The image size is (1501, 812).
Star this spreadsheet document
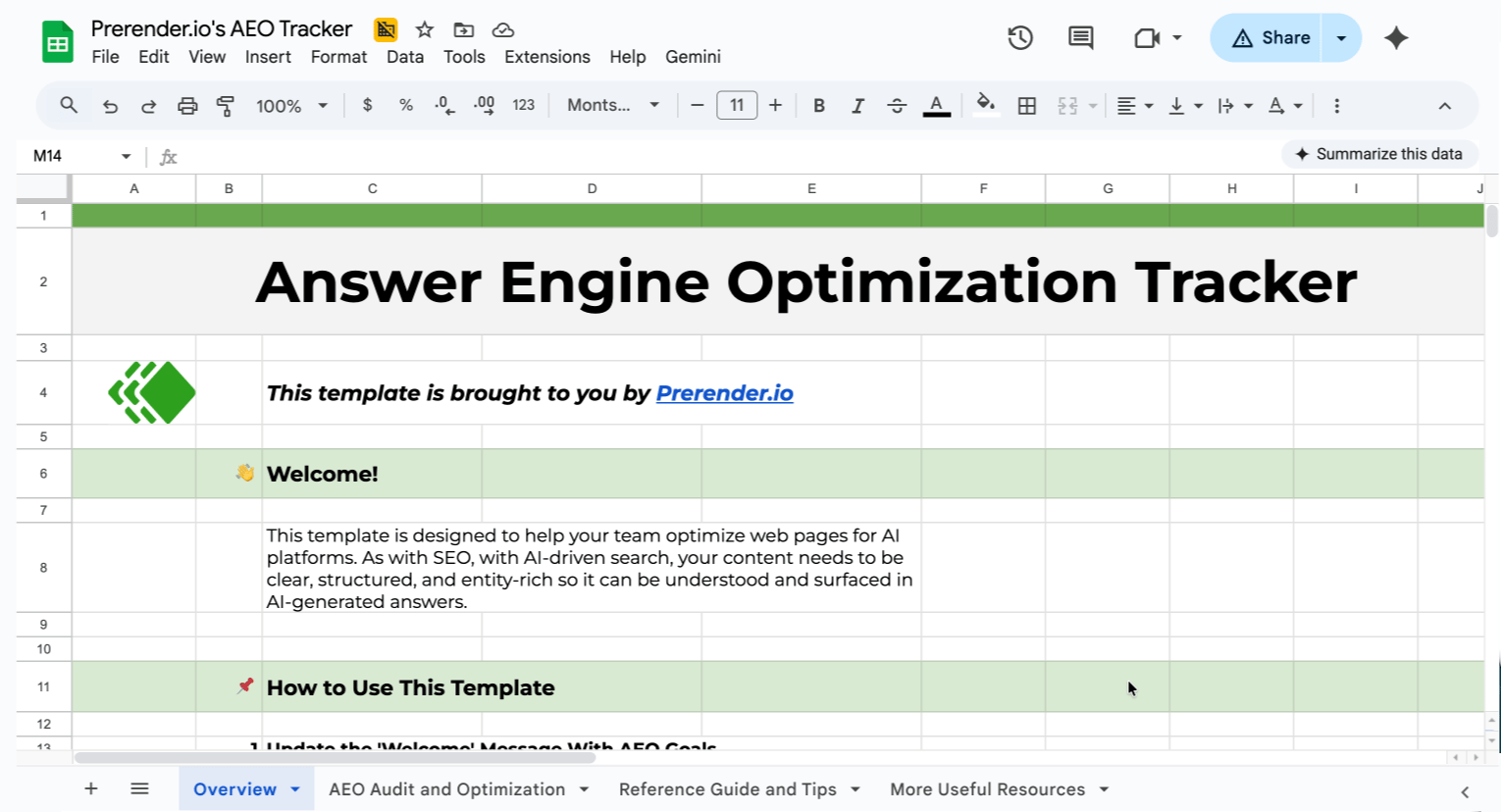tap(425, 29)
